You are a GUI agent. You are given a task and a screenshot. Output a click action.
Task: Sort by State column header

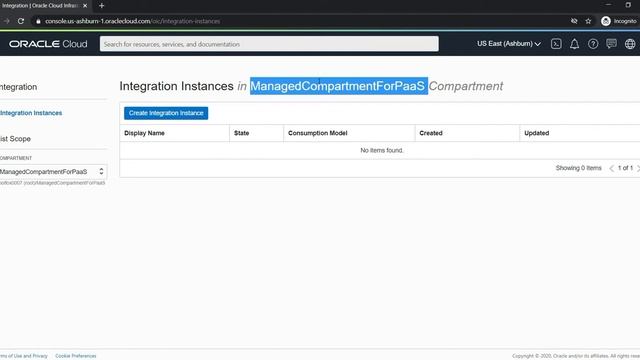(x=241, y=133)
